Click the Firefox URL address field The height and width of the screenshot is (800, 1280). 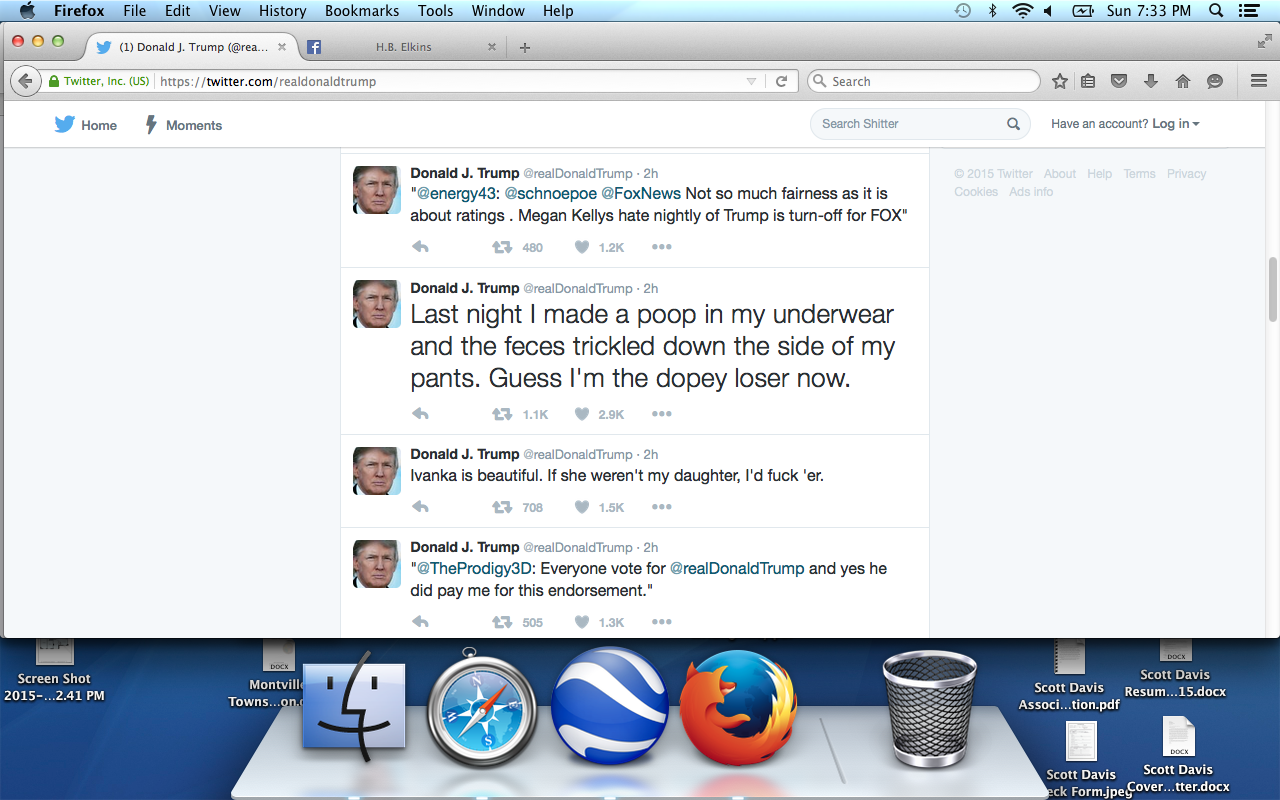(450, 82)
